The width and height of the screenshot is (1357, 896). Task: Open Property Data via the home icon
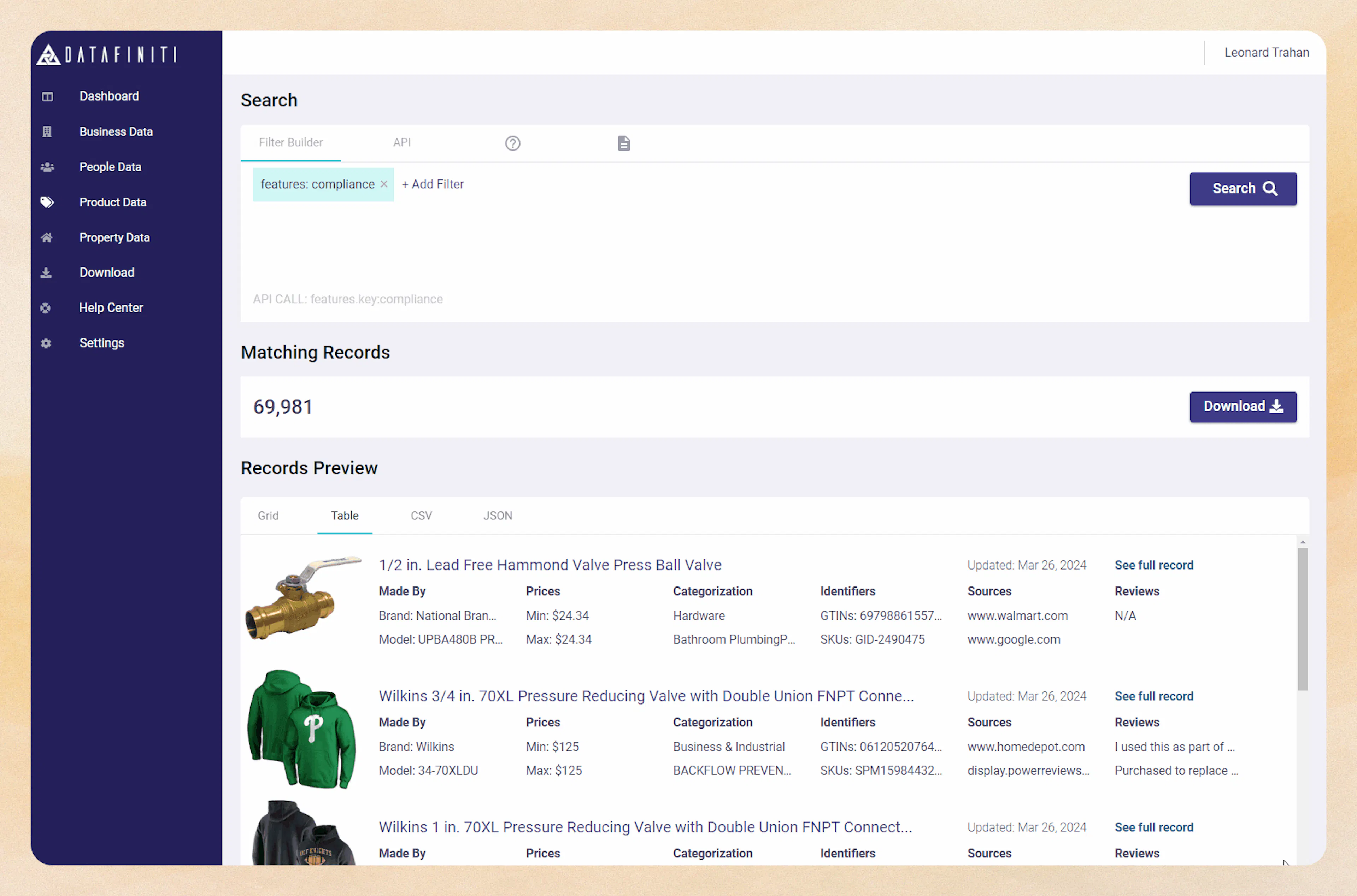tap(46, 238)
